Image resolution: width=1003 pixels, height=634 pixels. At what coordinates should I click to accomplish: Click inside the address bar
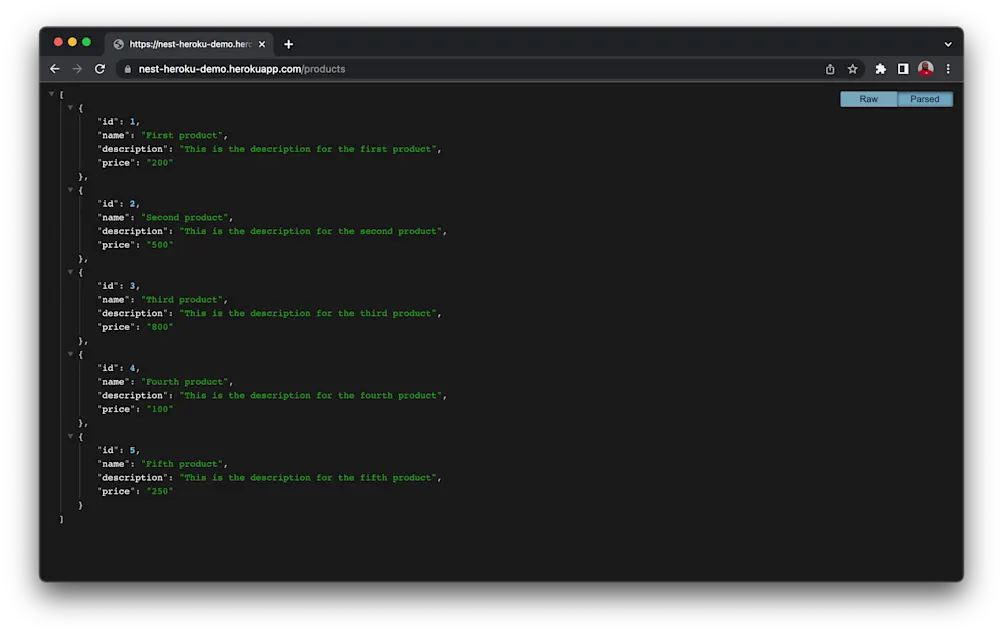tap(400, 69)
